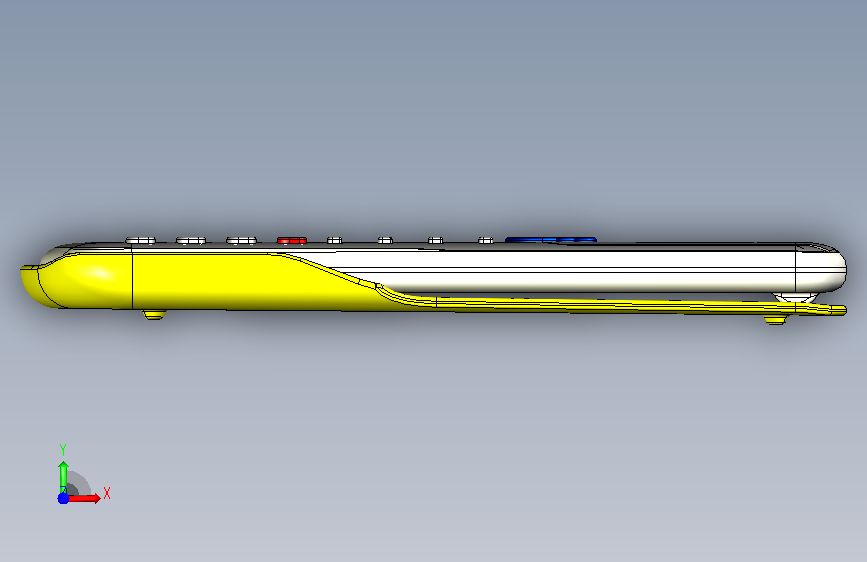Select the small yellow foot under the remote's right end

[x=775, y=319]
